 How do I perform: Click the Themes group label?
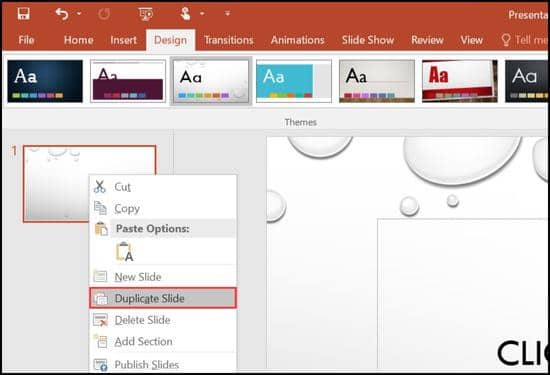tap(301, 122)
